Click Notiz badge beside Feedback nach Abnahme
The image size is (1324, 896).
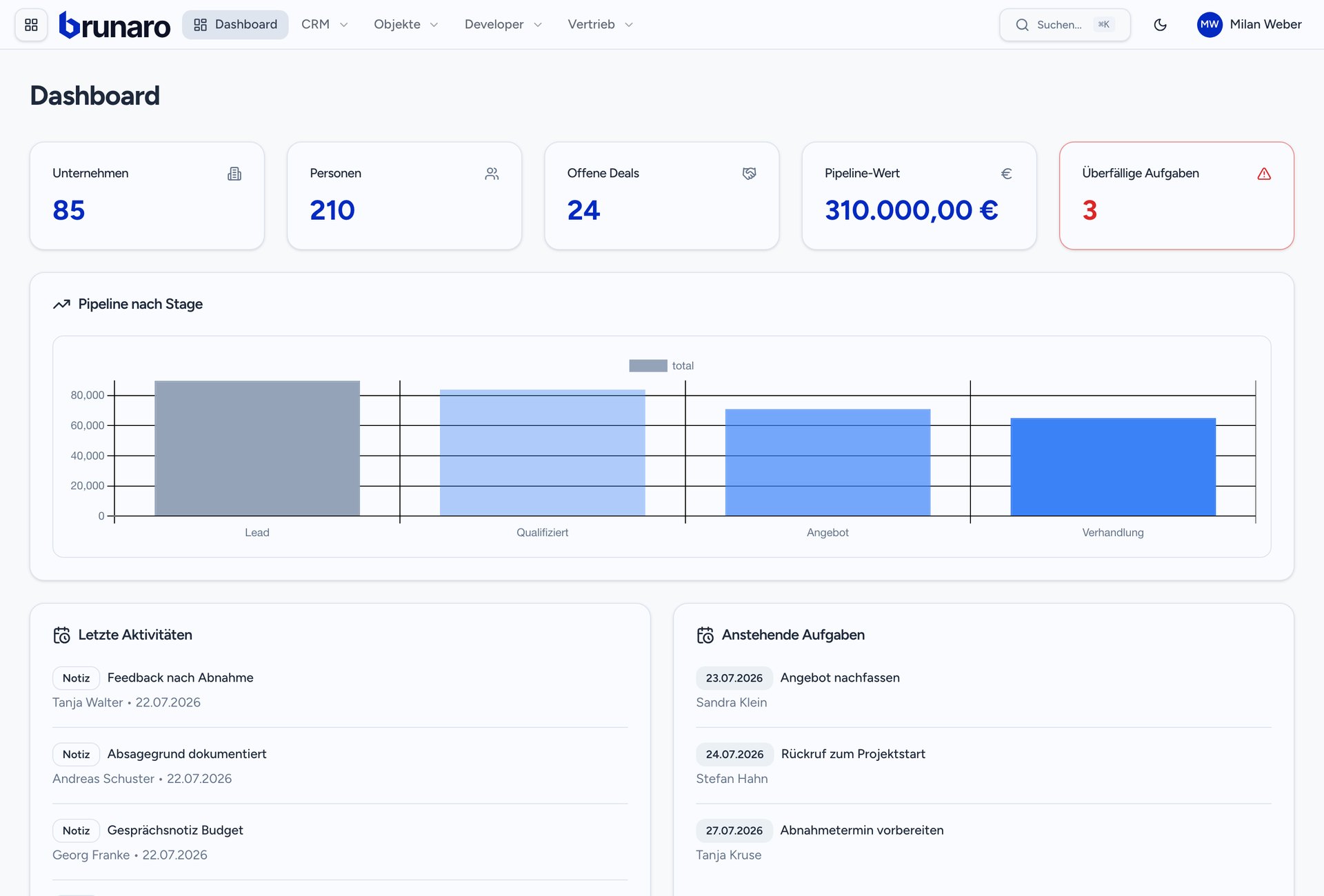[76, 678]
